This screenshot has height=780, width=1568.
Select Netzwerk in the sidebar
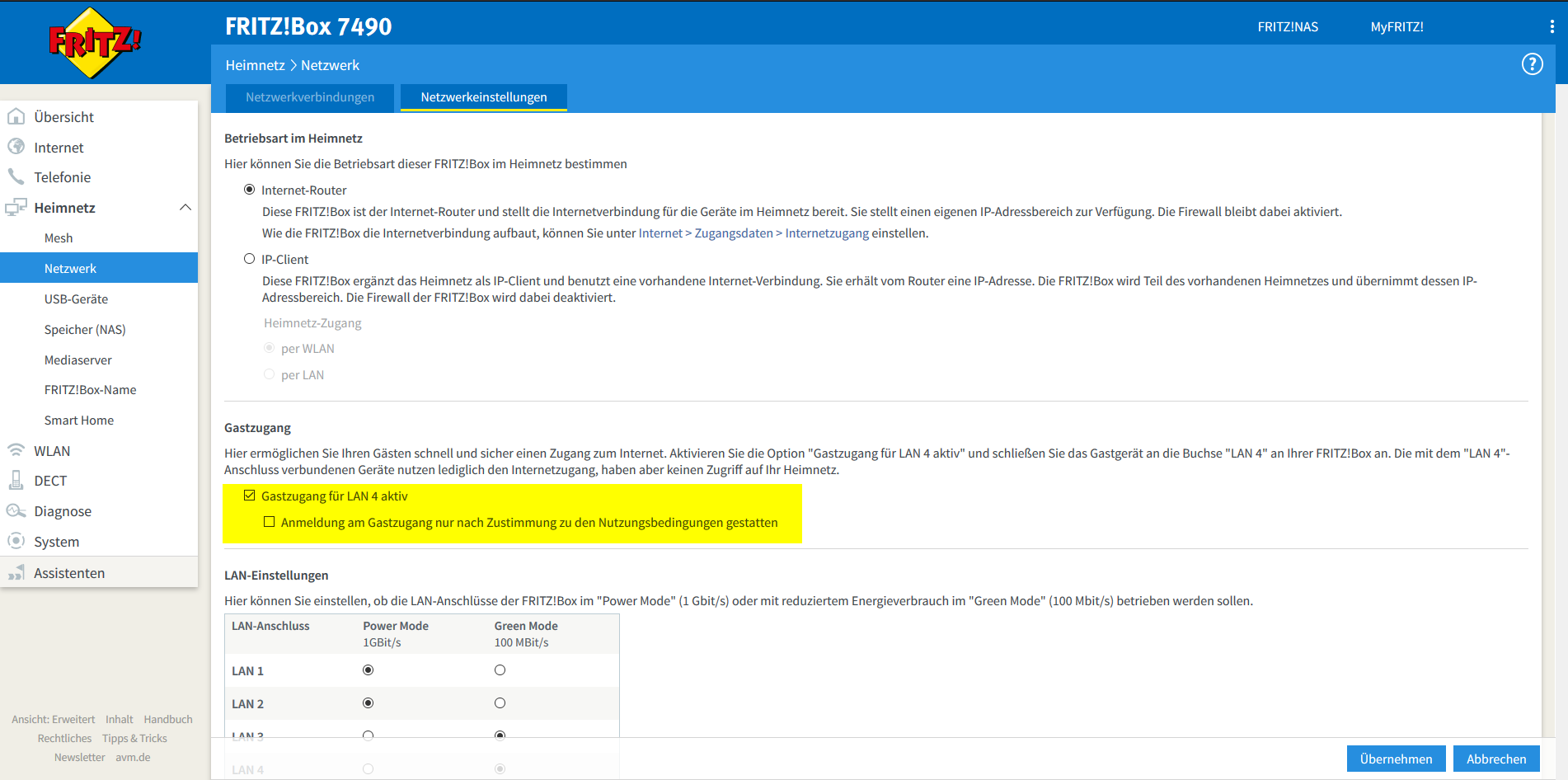pyautogui.click(x=99, y=268)
